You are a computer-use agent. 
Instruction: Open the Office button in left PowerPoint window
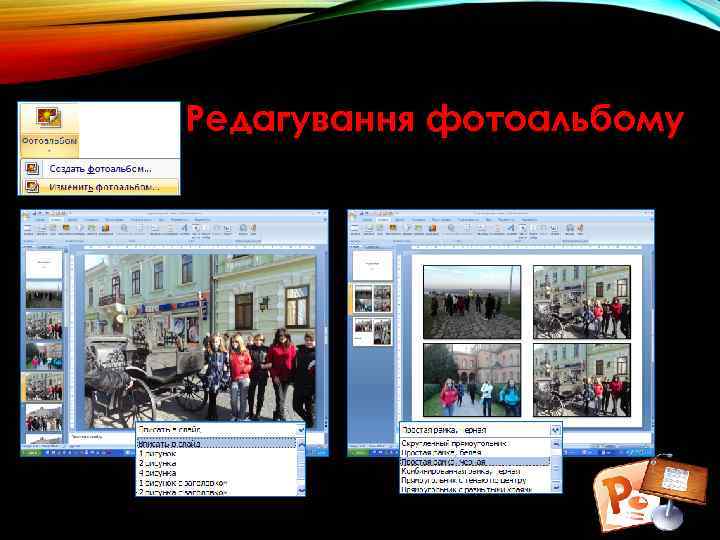point(25,215)
